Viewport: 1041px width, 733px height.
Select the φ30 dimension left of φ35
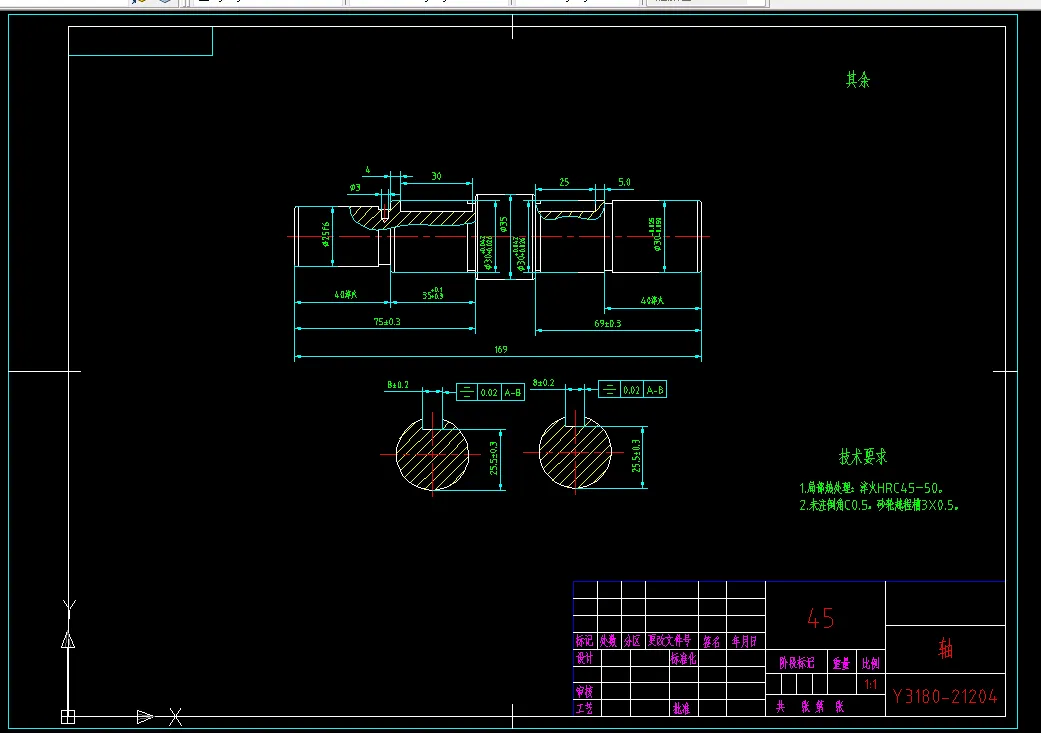487,252
